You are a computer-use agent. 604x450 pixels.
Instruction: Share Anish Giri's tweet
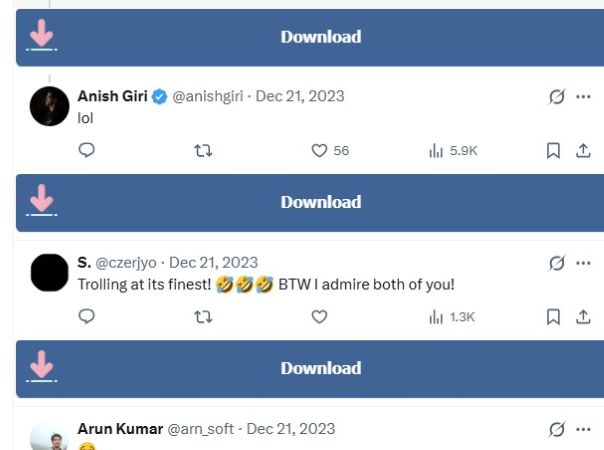[583, 150]
